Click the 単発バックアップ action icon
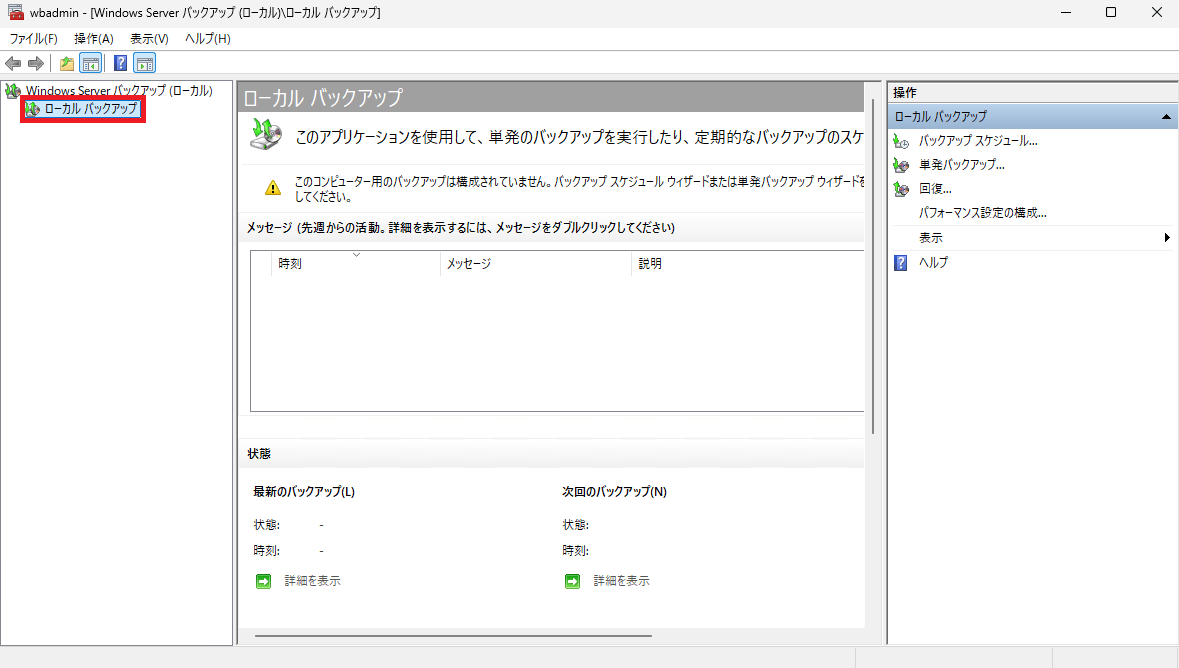 click(x=901, y=165)
